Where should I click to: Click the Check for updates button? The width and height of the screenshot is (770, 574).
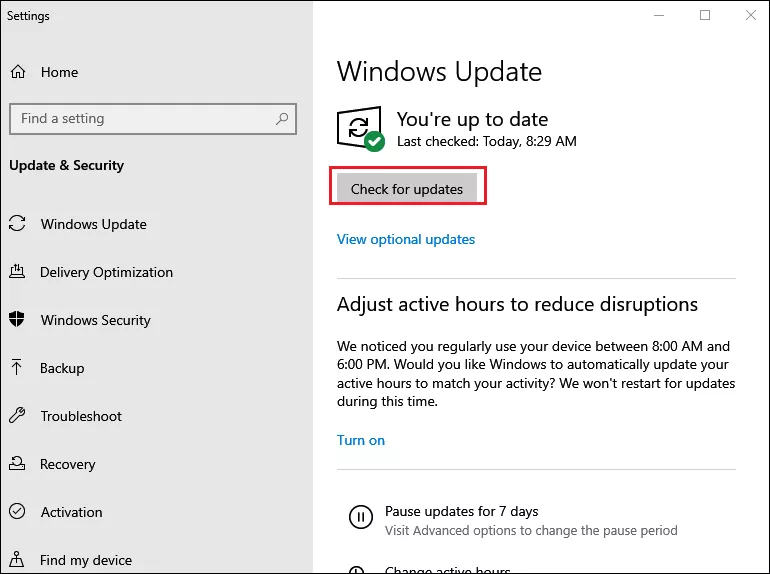[x=407, y=187]
